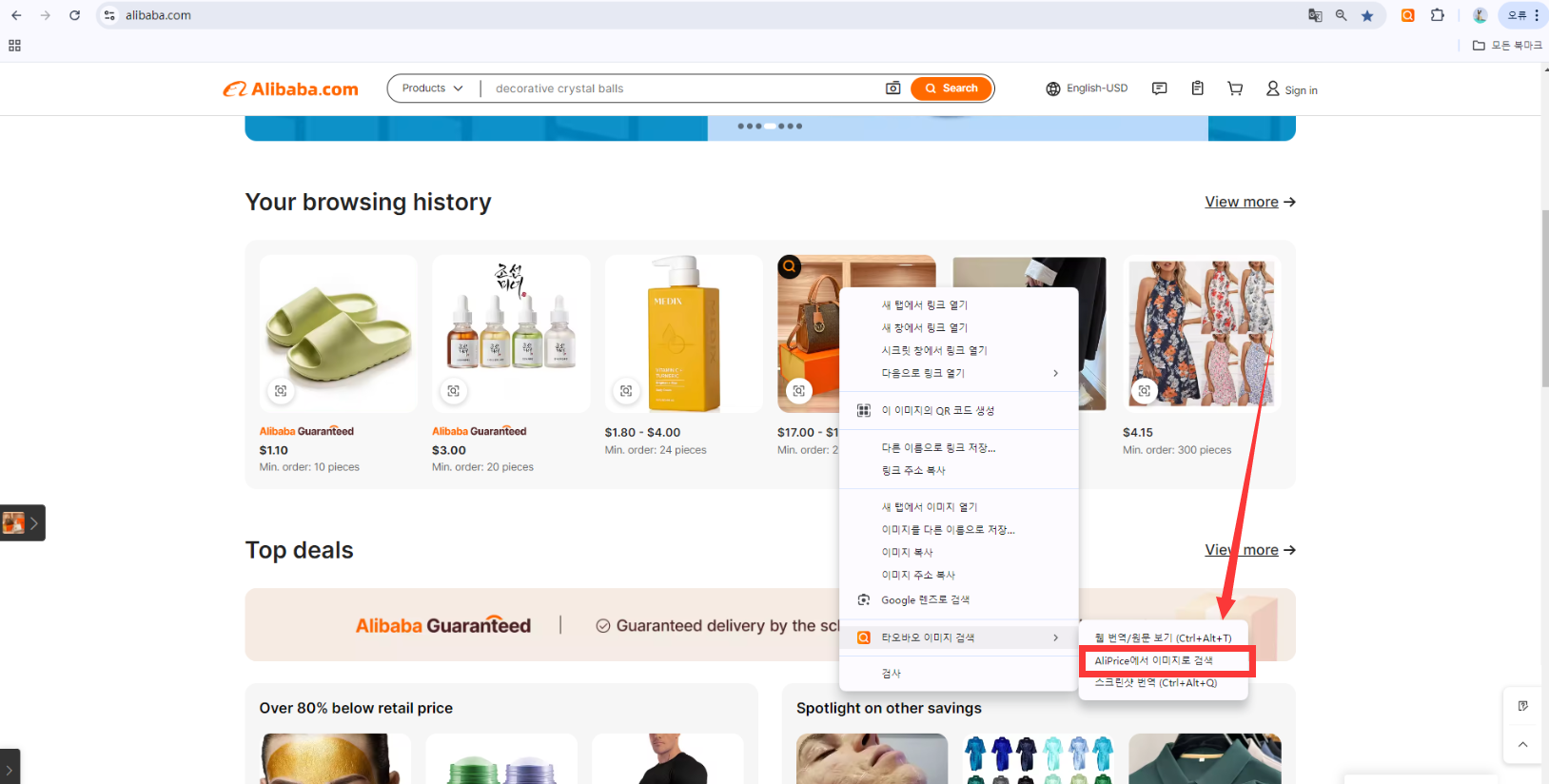Screen dimensions: 1549x784
Task: Open the shopping cart
Action: click(x=1235, y=88)
